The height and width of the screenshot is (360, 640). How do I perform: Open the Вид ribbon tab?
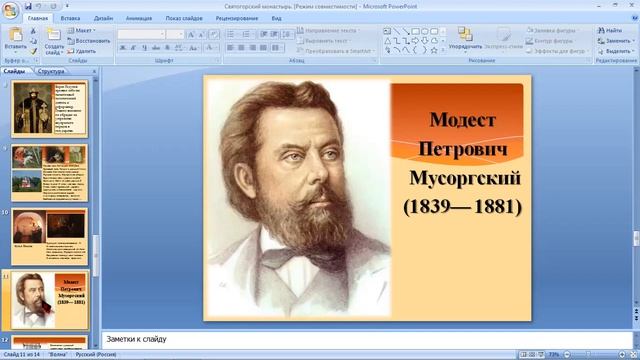276,18
